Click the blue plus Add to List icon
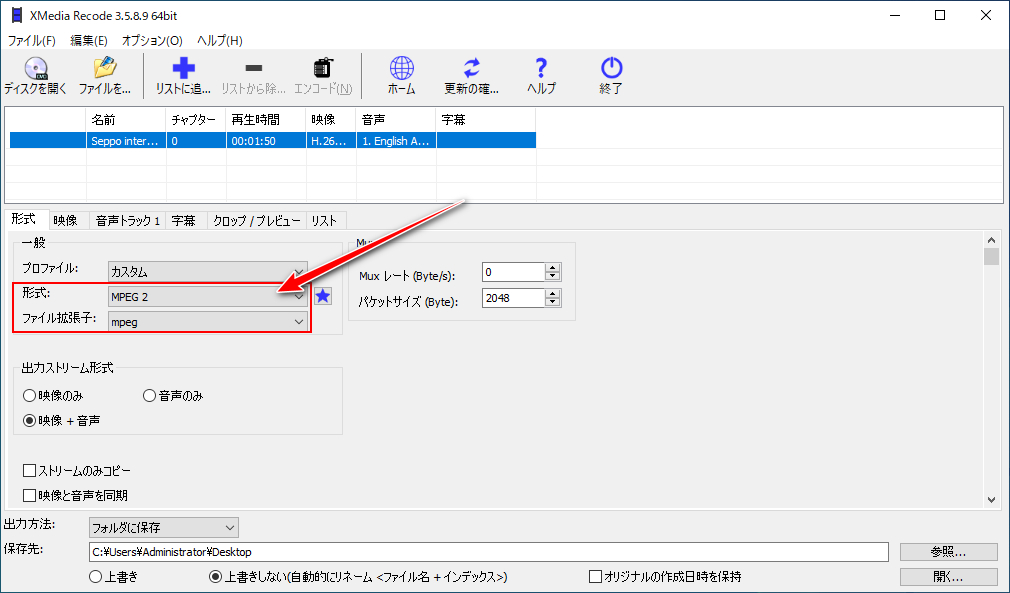This screenshot has height=593, width=1010. (x=183, y=69)
